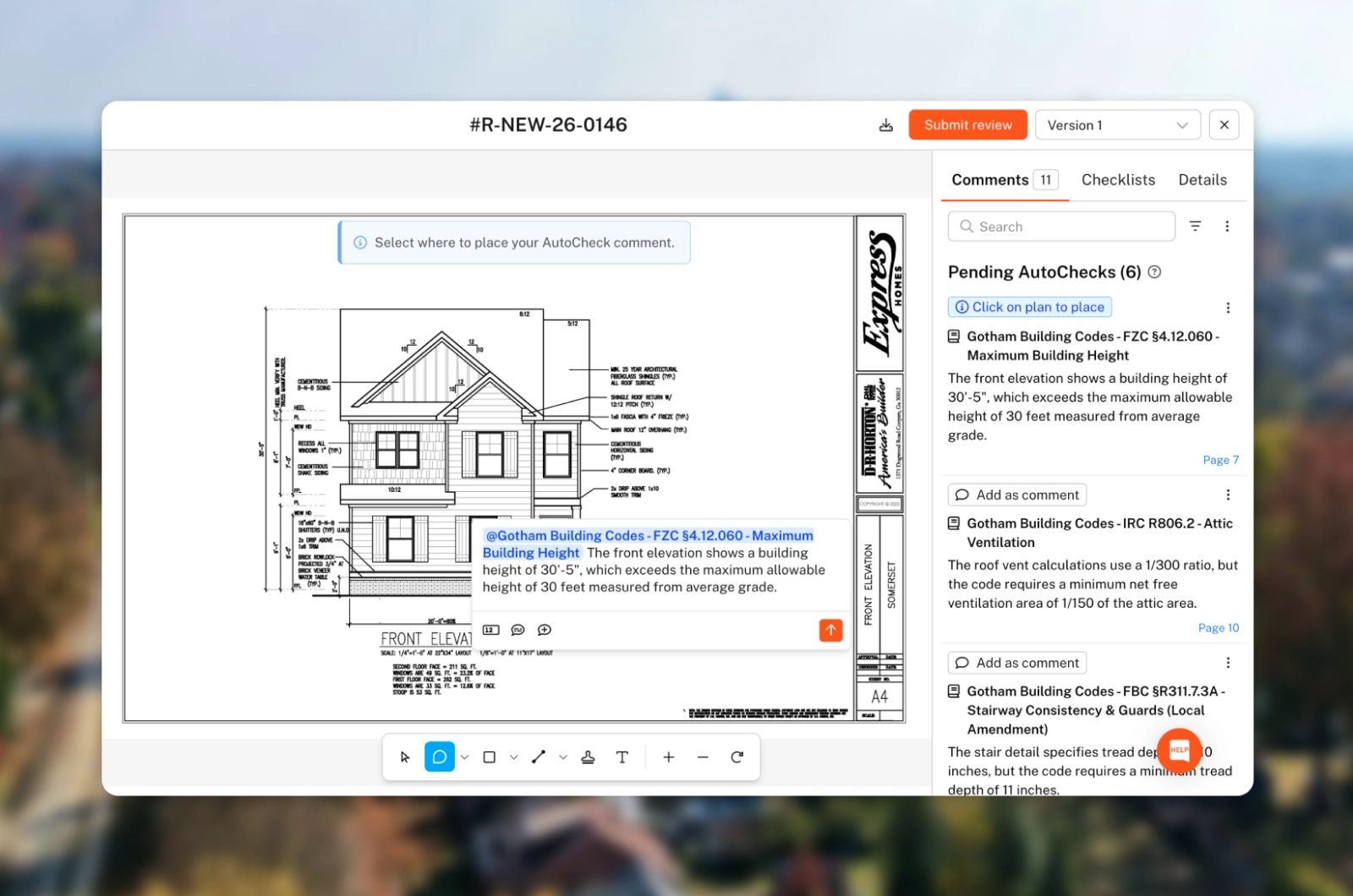Switch to the Checklists tab
The image size is (1353, 896).
point(1118,179)
